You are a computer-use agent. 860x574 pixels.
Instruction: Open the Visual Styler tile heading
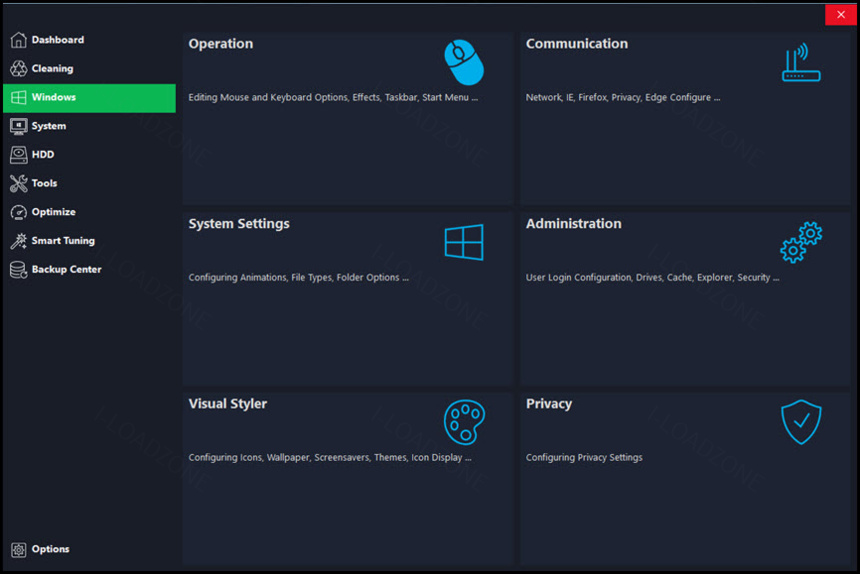pos(228,404)
